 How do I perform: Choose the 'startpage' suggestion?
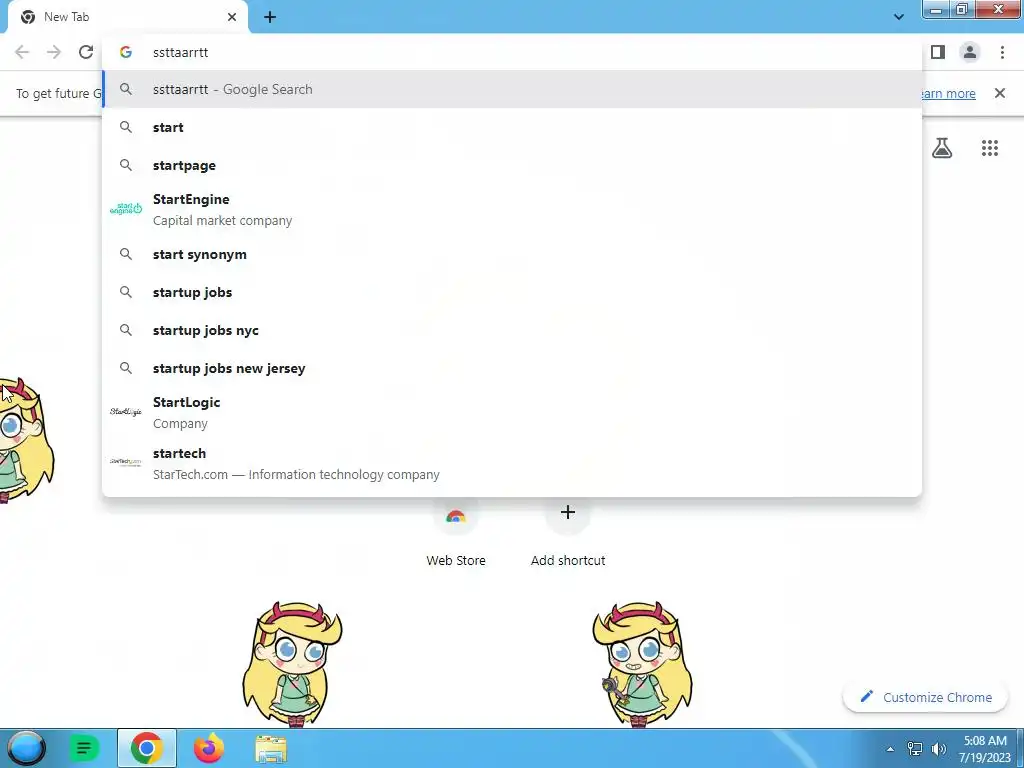coord(512,165)
